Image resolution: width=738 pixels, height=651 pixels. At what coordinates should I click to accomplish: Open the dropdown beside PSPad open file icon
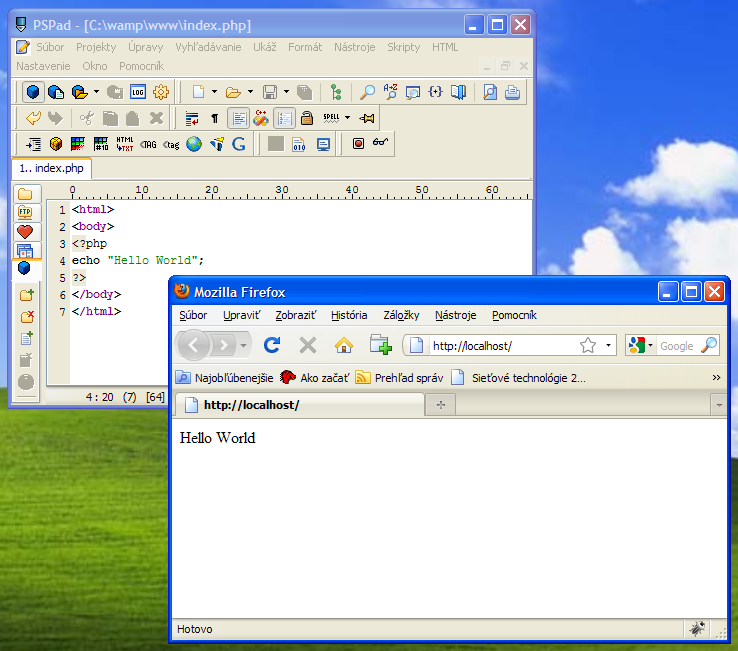250,92
